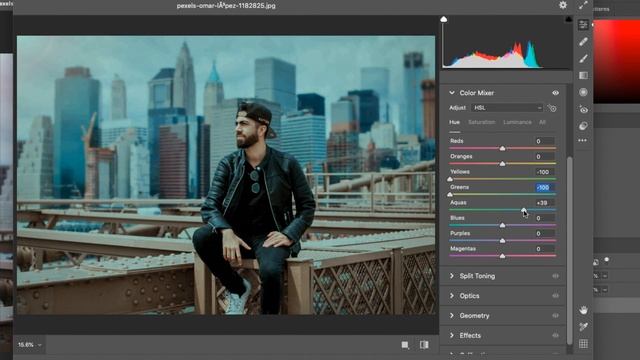Click the Aquas hue slider handle
The height and width of the screenshot is (360, 640).
click(523, 210)
